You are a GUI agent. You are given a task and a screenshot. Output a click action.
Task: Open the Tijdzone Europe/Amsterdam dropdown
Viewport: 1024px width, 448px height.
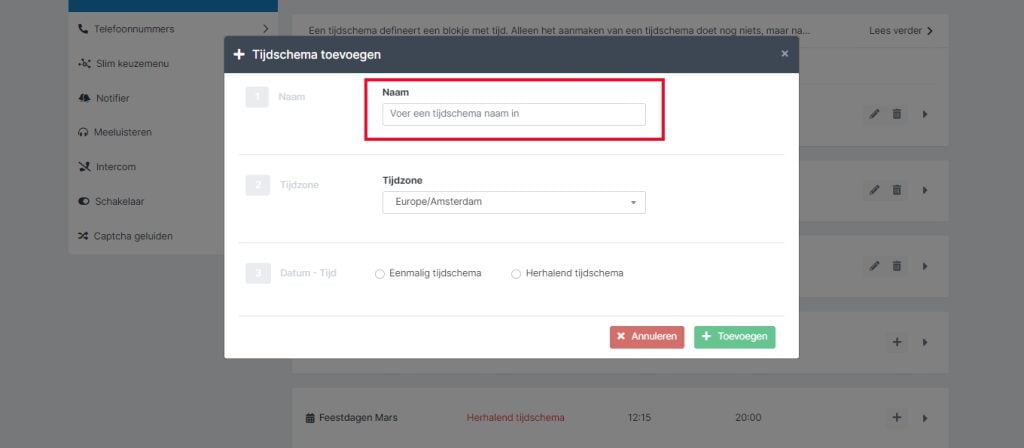pyautogui.click(x=514, y=202)
